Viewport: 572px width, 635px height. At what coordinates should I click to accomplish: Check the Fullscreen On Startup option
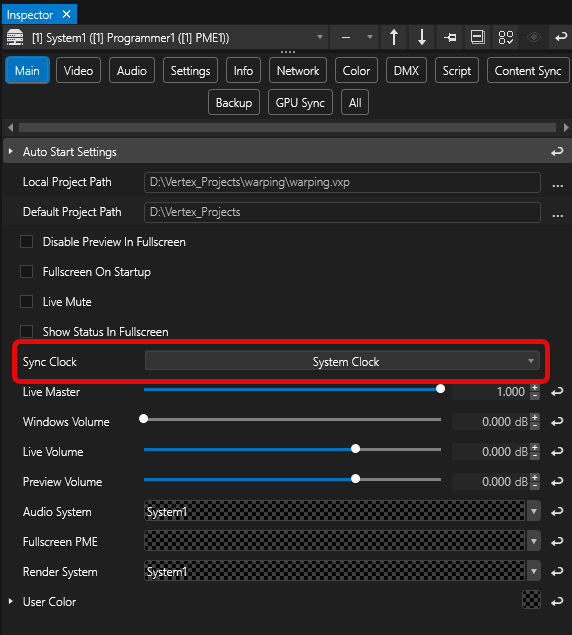pos(27,272)
